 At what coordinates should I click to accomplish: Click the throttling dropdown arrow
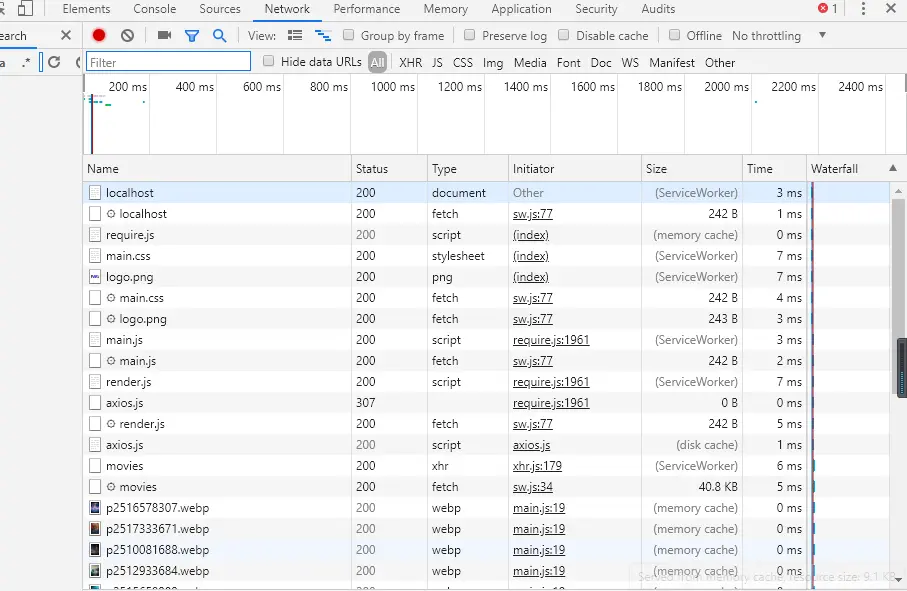click(822, 35)
